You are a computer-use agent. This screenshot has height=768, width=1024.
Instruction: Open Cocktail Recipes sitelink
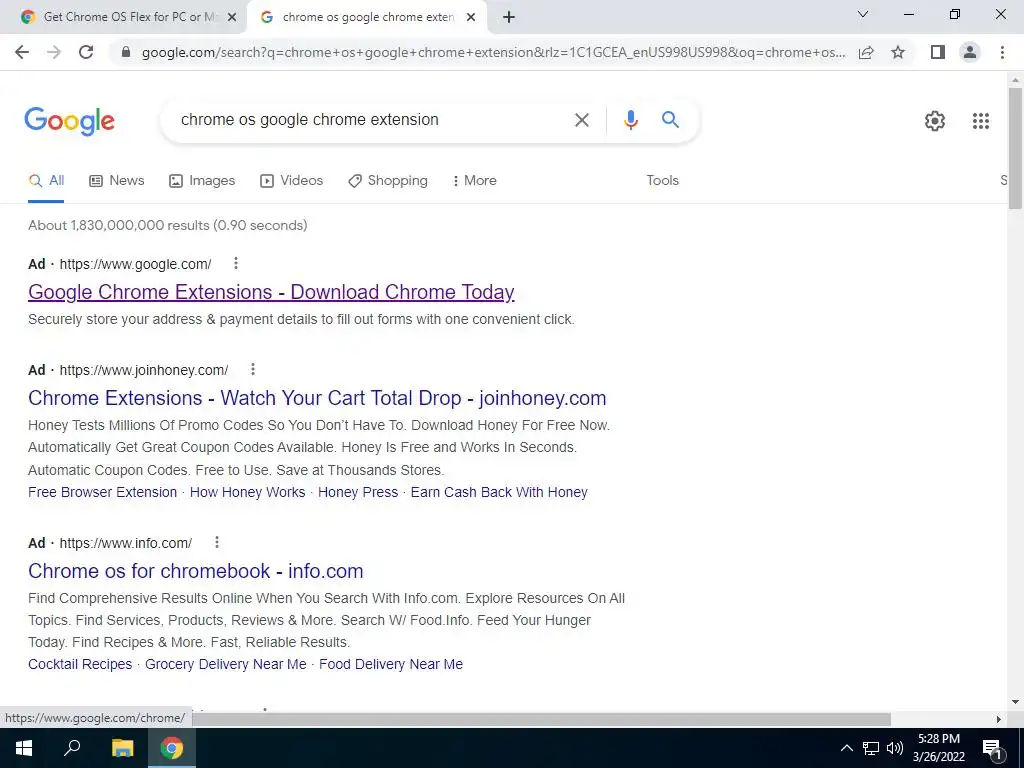[x=80, y=664]
